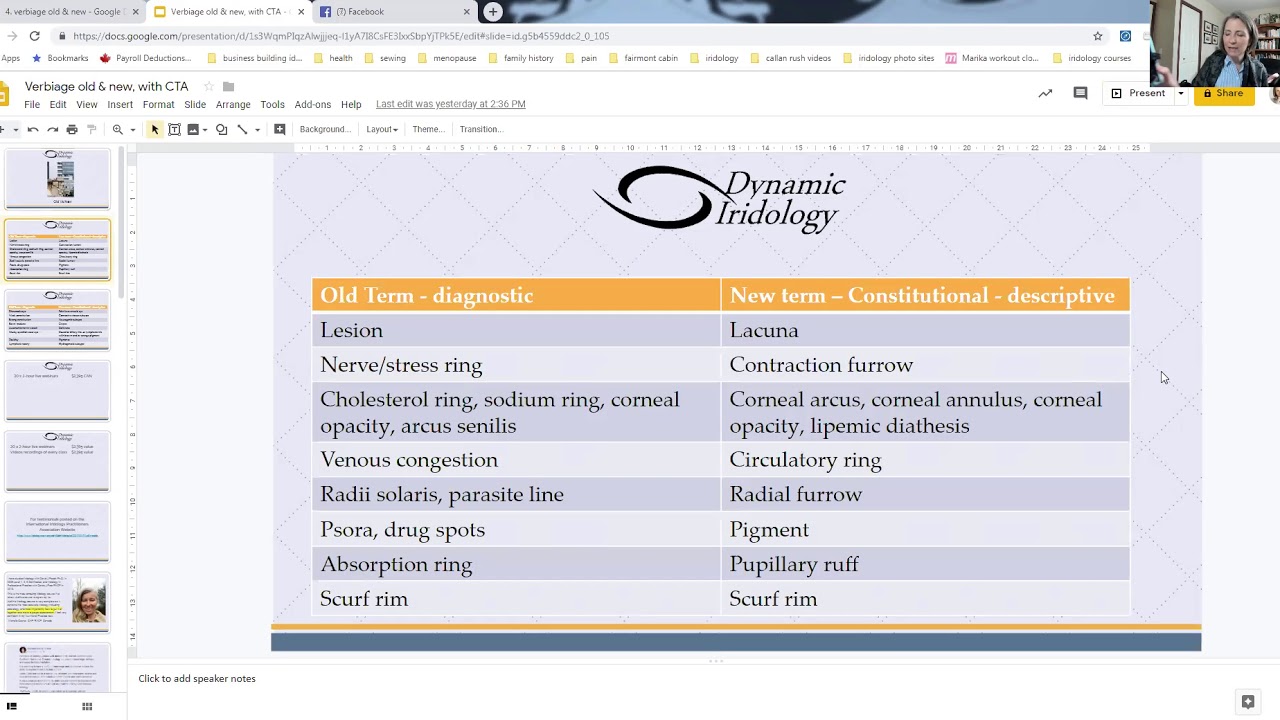Click the Undo arrow in the toolbar
Screen dimensions: 1280x720
click(33, 129)
